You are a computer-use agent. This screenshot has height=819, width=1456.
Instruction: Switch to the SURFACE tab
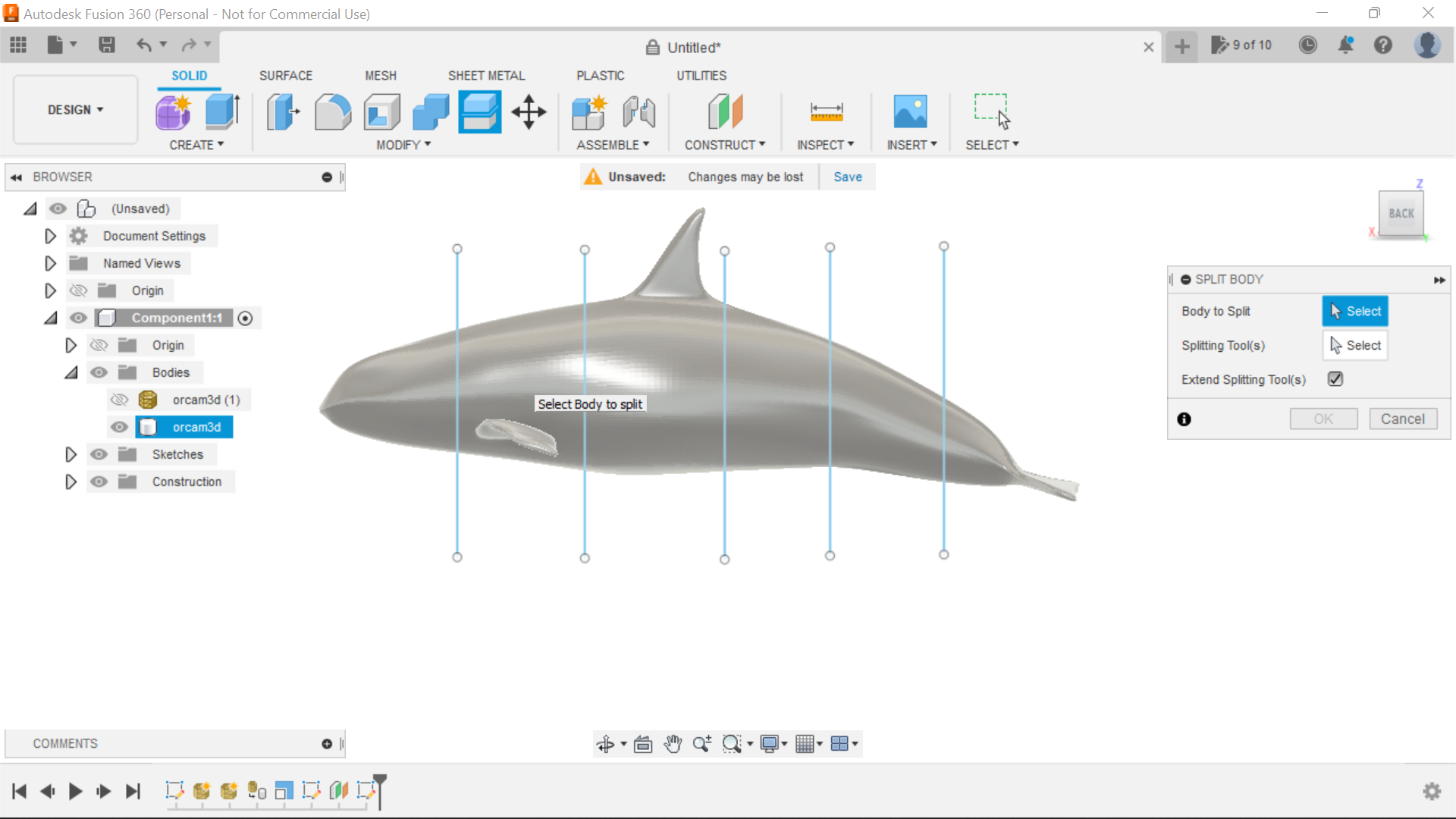point(285,75)
